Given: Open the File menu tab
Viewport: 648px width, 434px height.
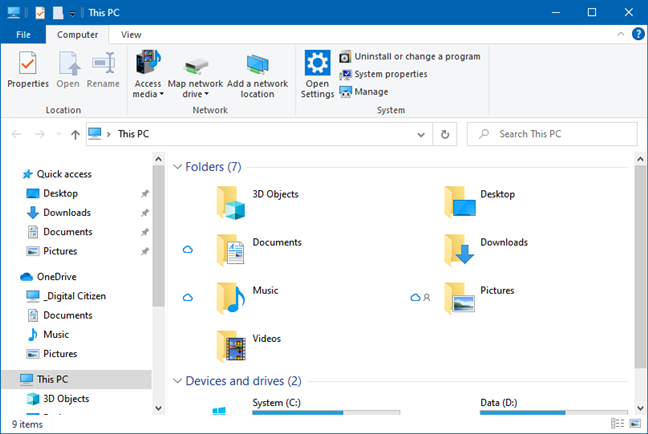Looking at the screenshot, I should point(23,35).
